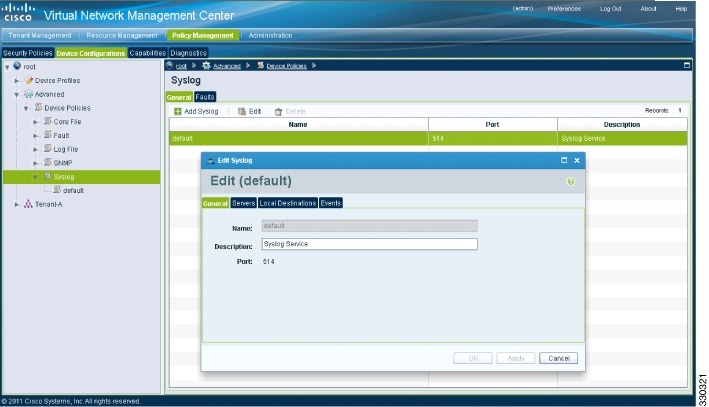Close the Edit Syslog dialog
Viewport: 709px width, 407px height.
point(577,160)
